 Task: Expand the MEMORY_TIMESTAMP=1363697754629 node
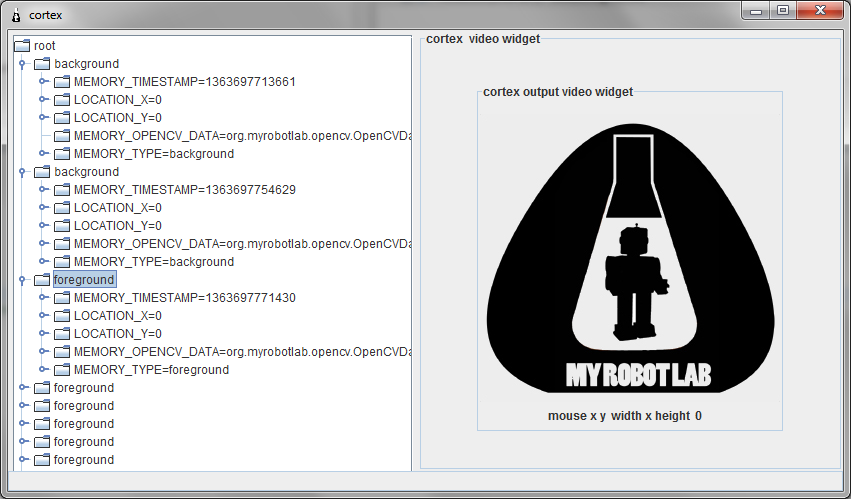tap(43, 190)
